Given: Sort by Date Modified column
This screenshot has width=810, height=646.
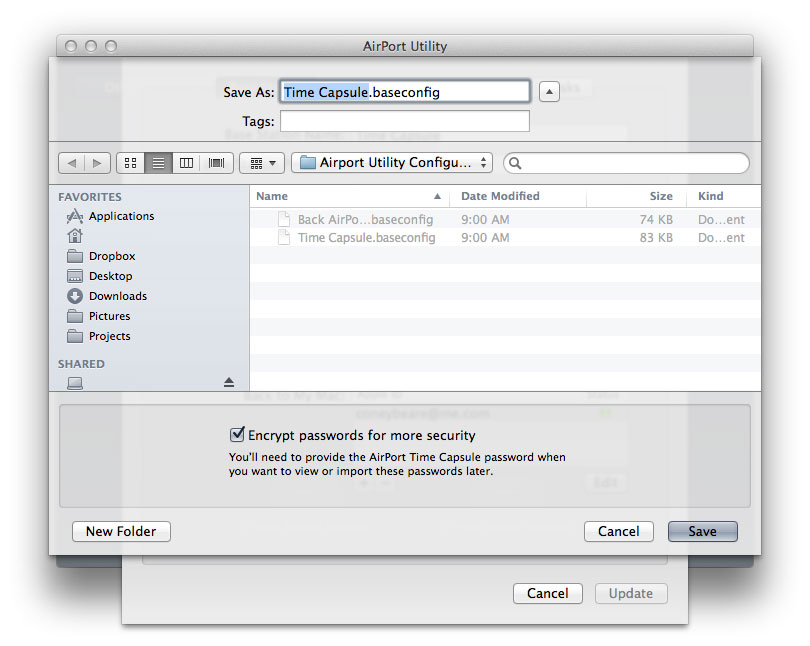Looking at the screenshot, I should pyautogui.click(x=518, y=196).
